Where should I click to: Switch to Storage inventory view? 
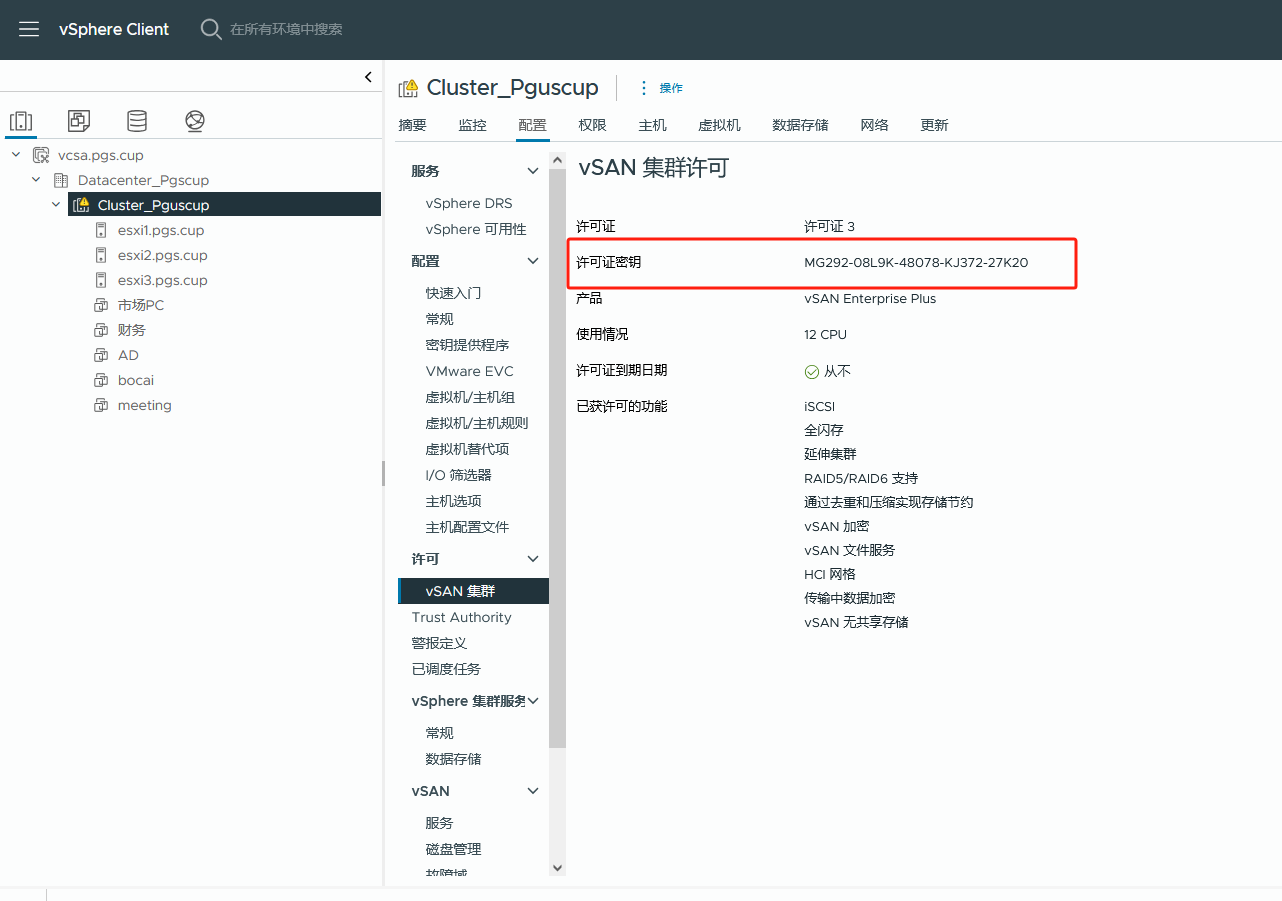tap(137, 121)
